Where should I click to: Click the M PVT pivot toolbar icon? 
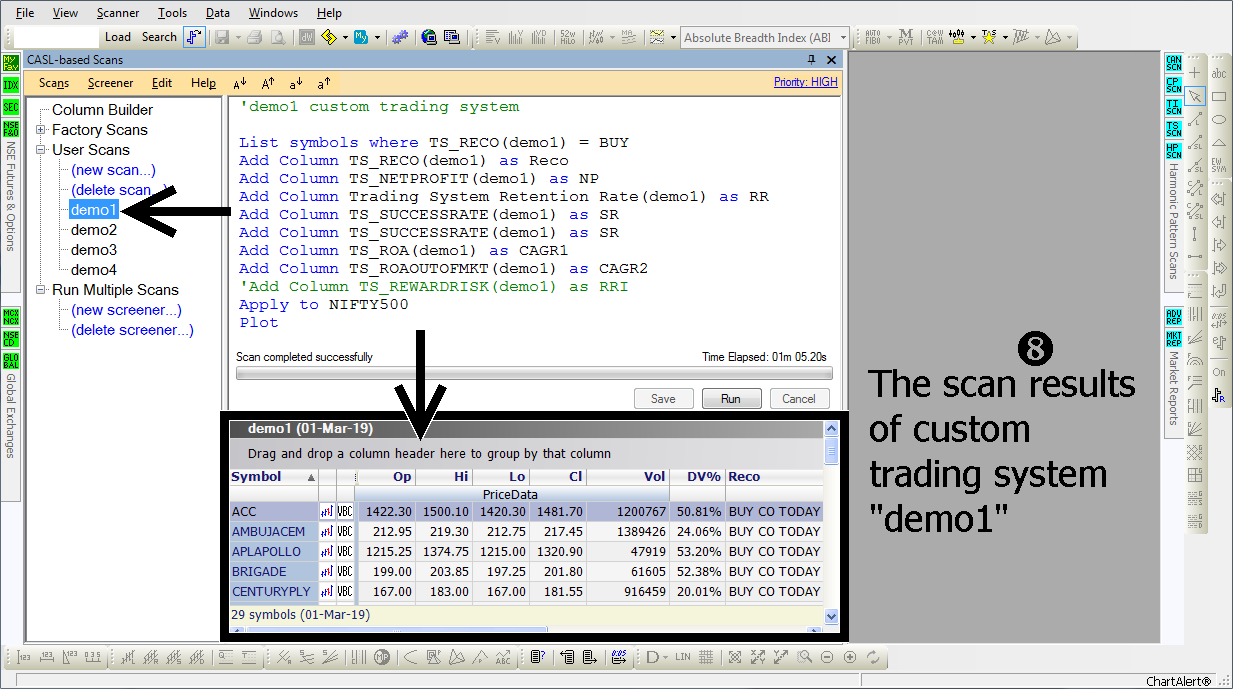click(x=906, y=37)
